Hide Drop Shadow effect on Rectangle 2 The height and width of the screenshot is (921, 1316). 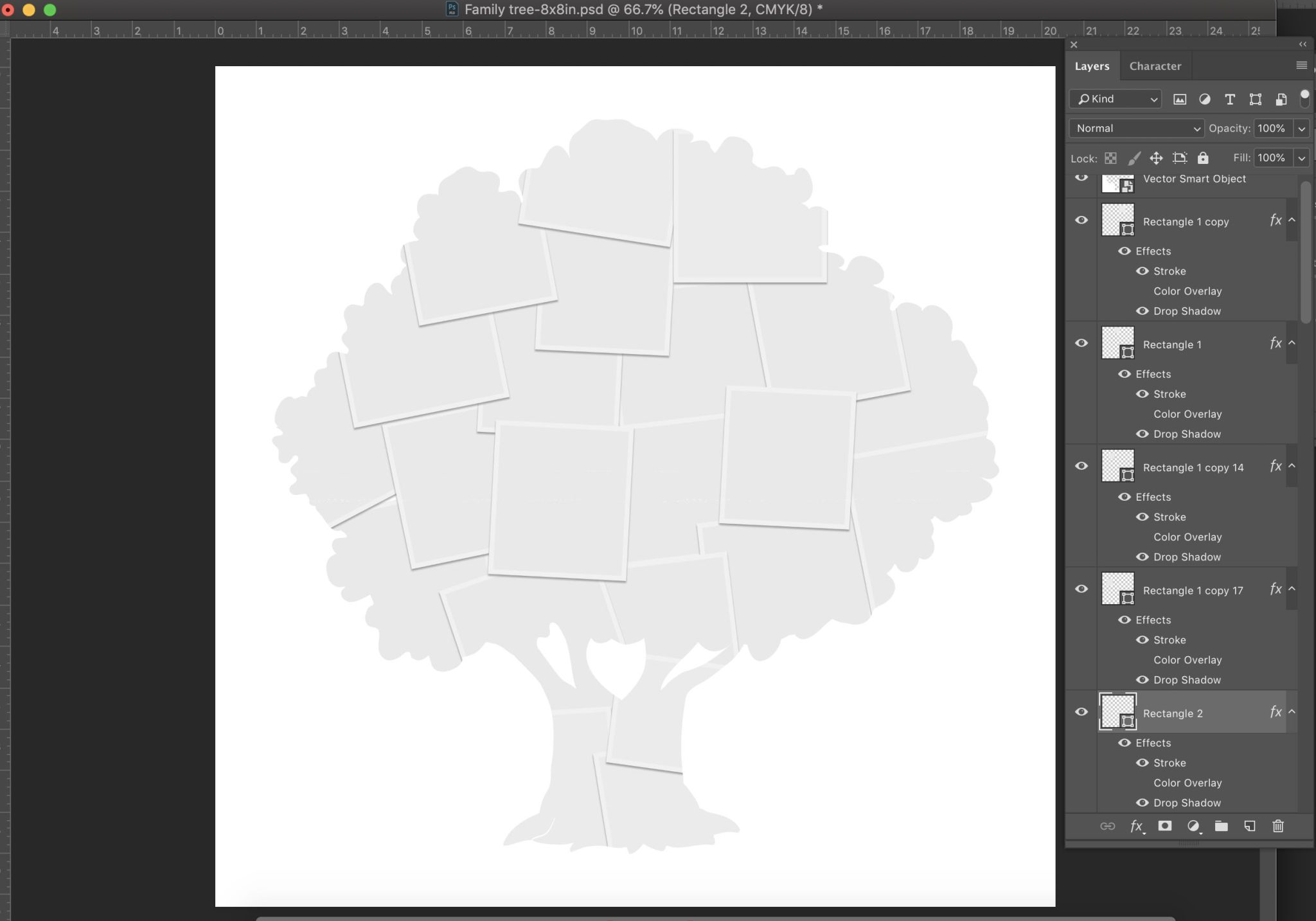click(x=1143, y=803)
